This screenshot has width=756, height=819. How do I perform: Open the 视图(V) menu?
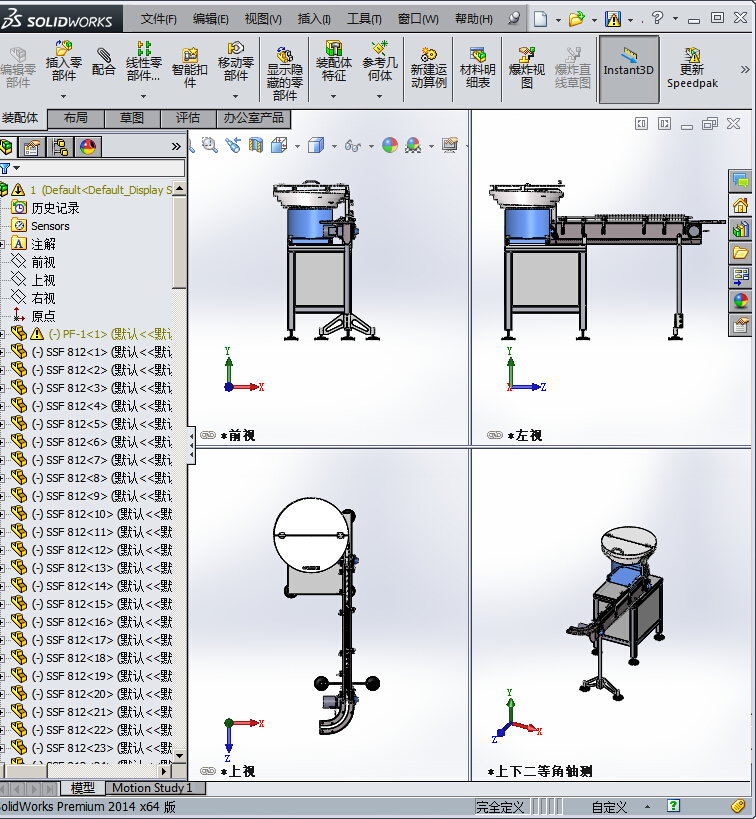(x=263, y=19)
